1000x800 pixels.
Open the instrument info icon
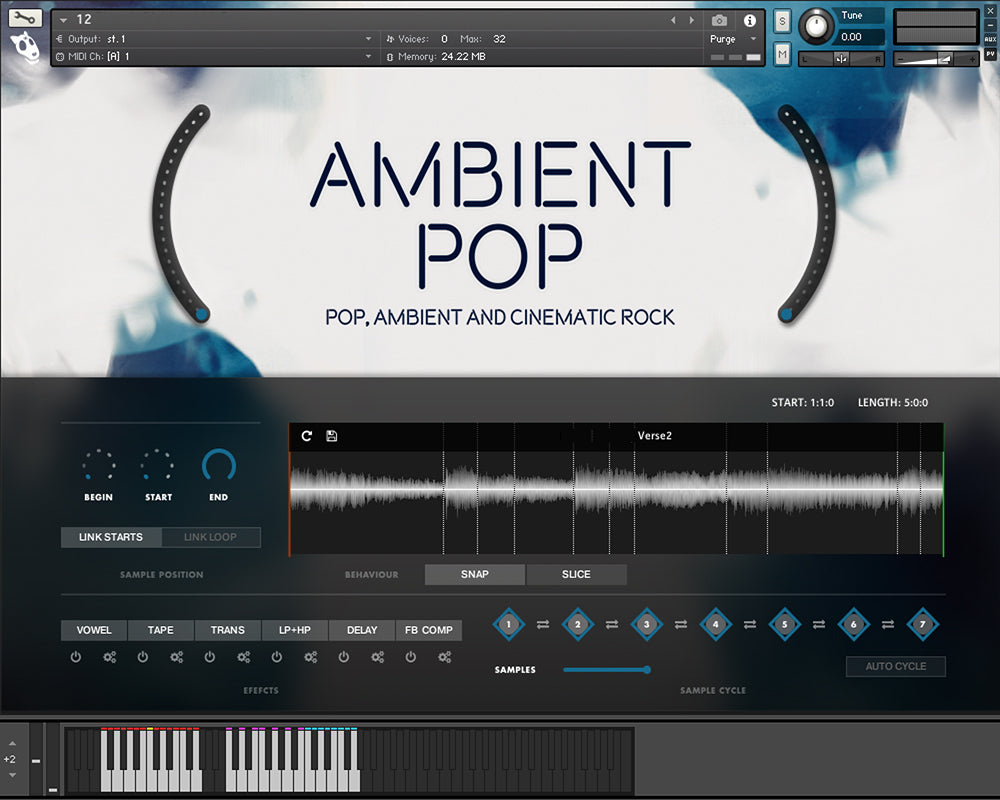point(749,20)
